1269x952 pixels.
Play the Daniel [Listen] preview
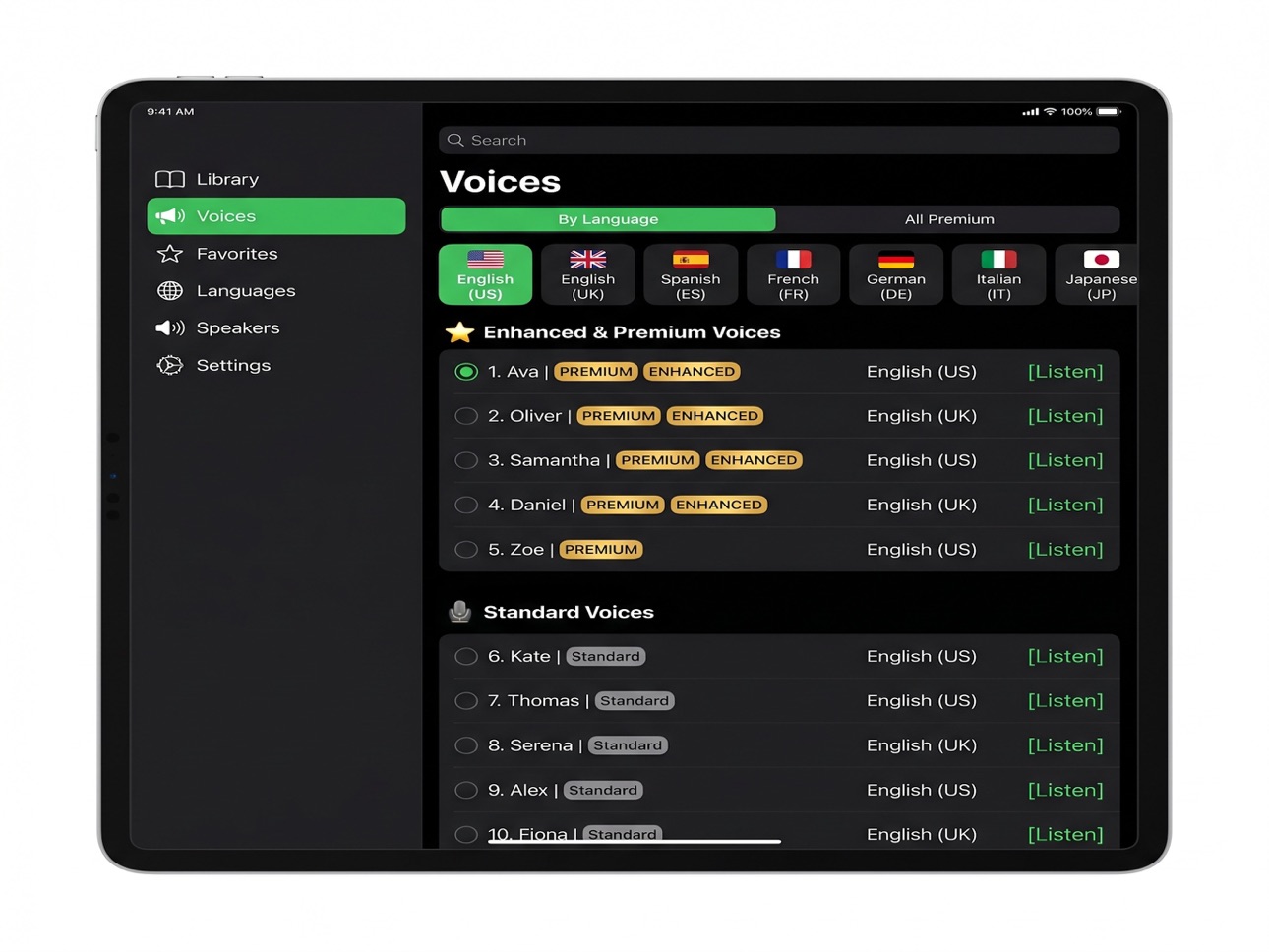click(1065, 505)
